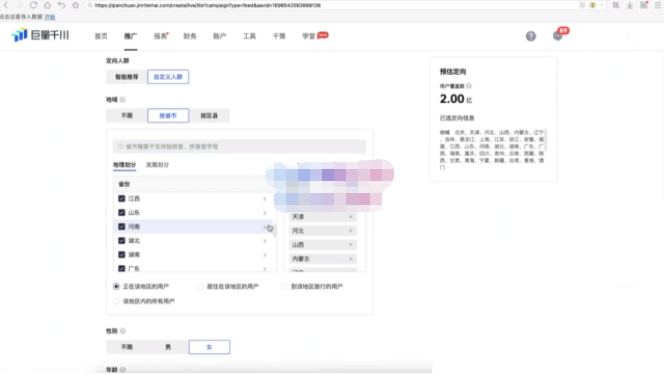Remove 天津 from the selected regions
Viewport: 666px width, 375px height.
click(x=352, y=217)
